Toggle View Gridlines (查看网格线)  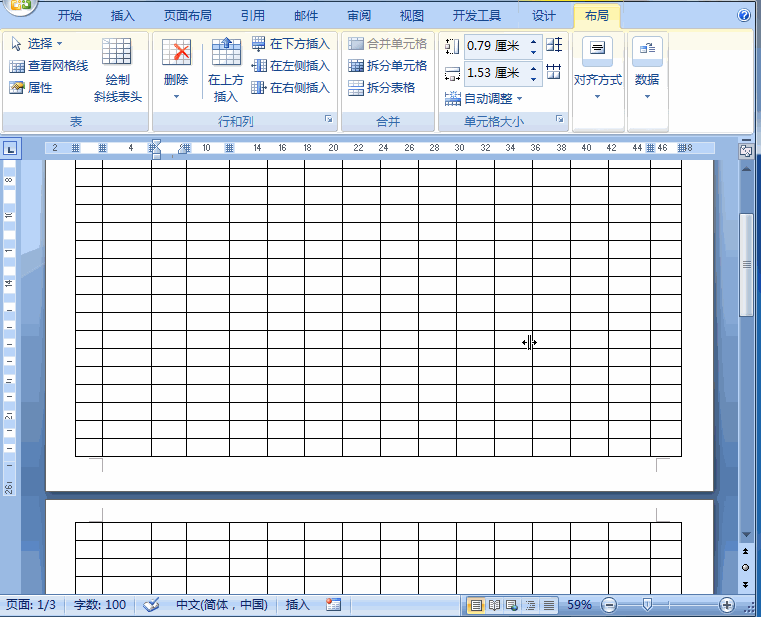(49, 66)
